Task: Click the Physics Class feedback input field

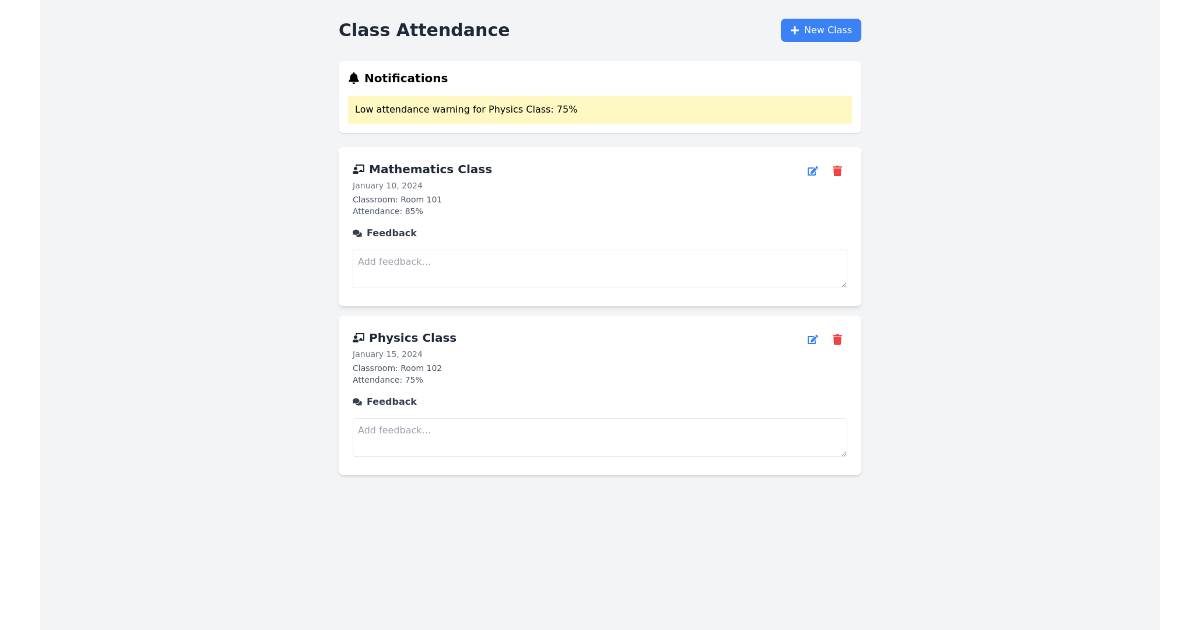Action: click(599, 437)
